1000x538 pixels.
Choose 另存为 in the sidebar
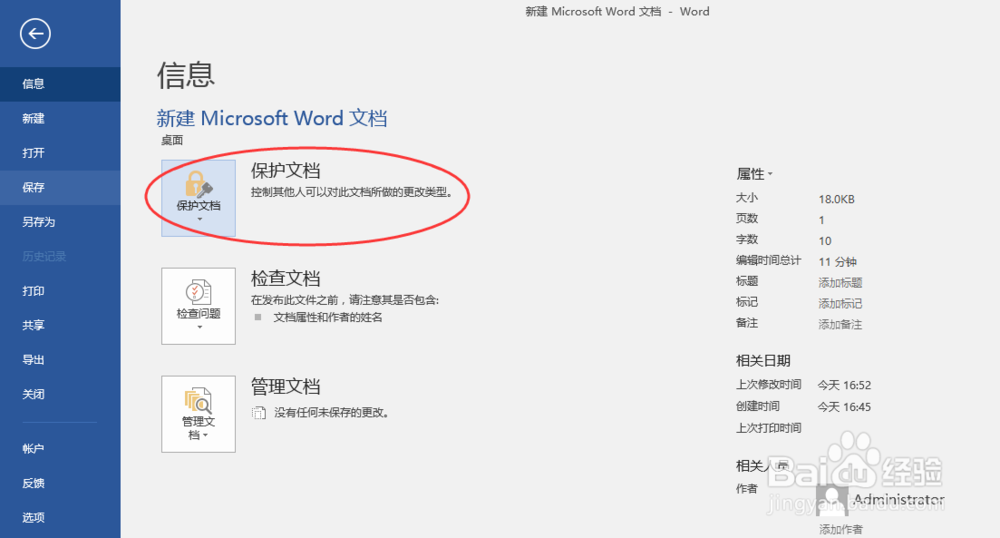(60, 222)
